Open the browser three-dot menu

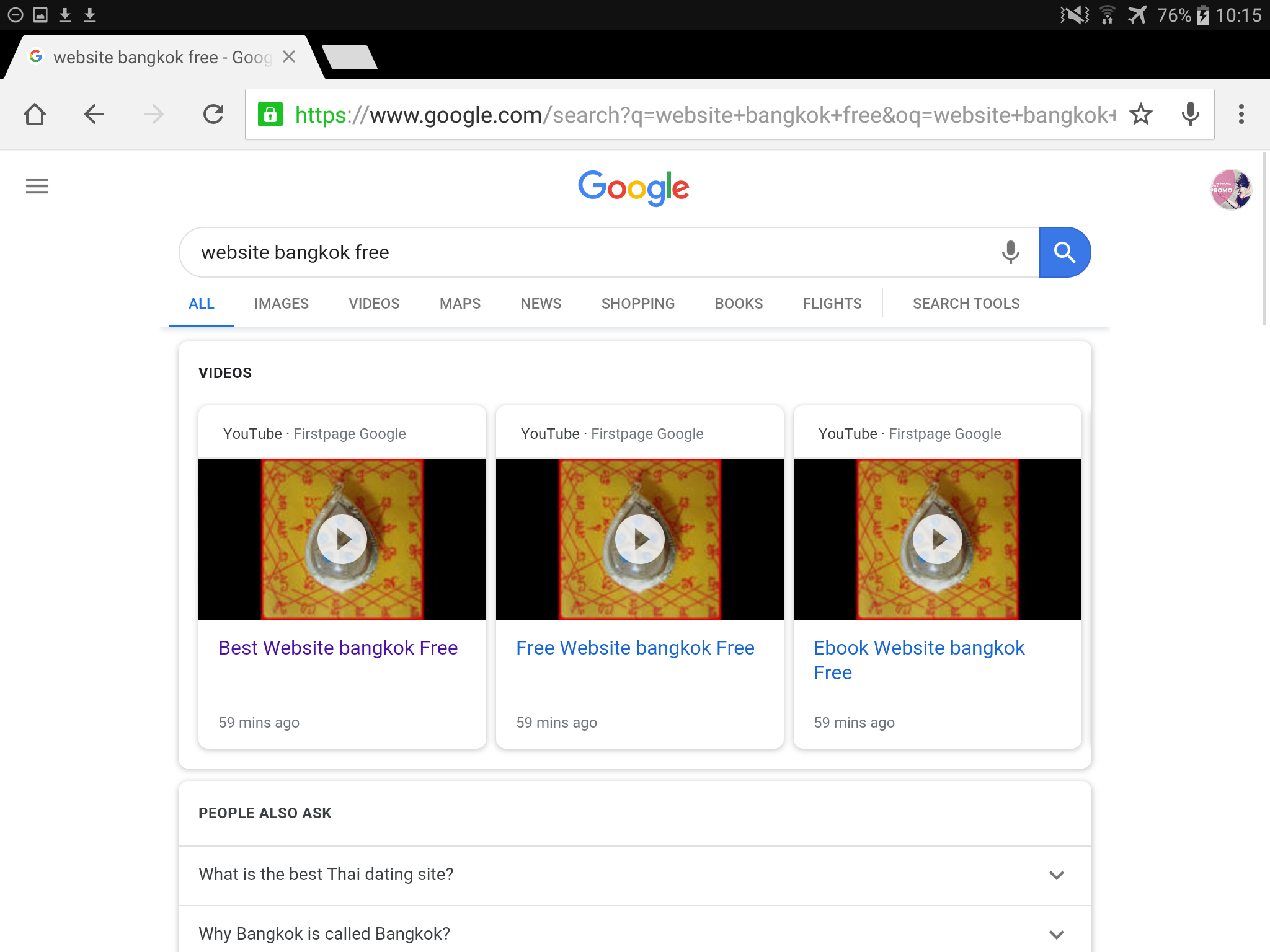[1241, 115]
